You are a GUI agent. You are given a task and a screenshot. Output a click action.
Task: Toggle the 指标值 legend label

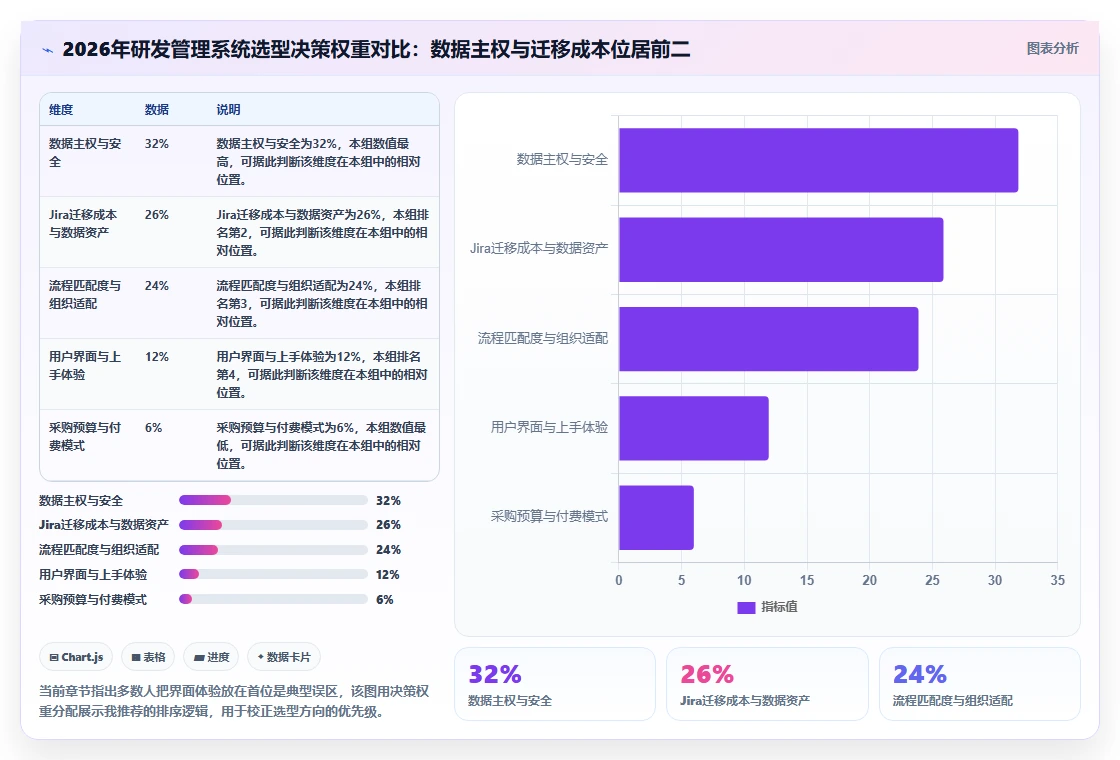pos(779,607)
